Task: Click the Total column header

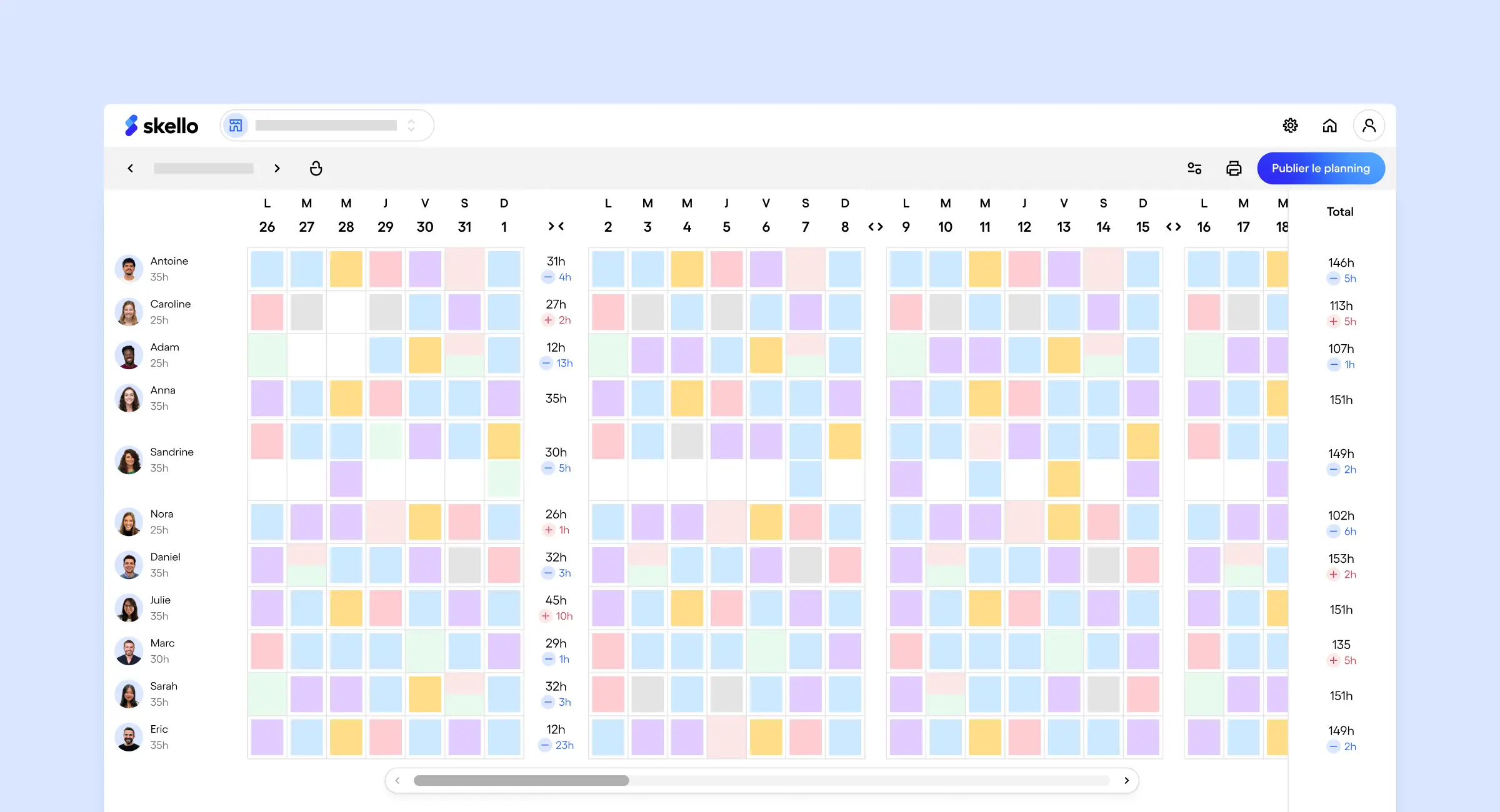Action: [1339, 212]
